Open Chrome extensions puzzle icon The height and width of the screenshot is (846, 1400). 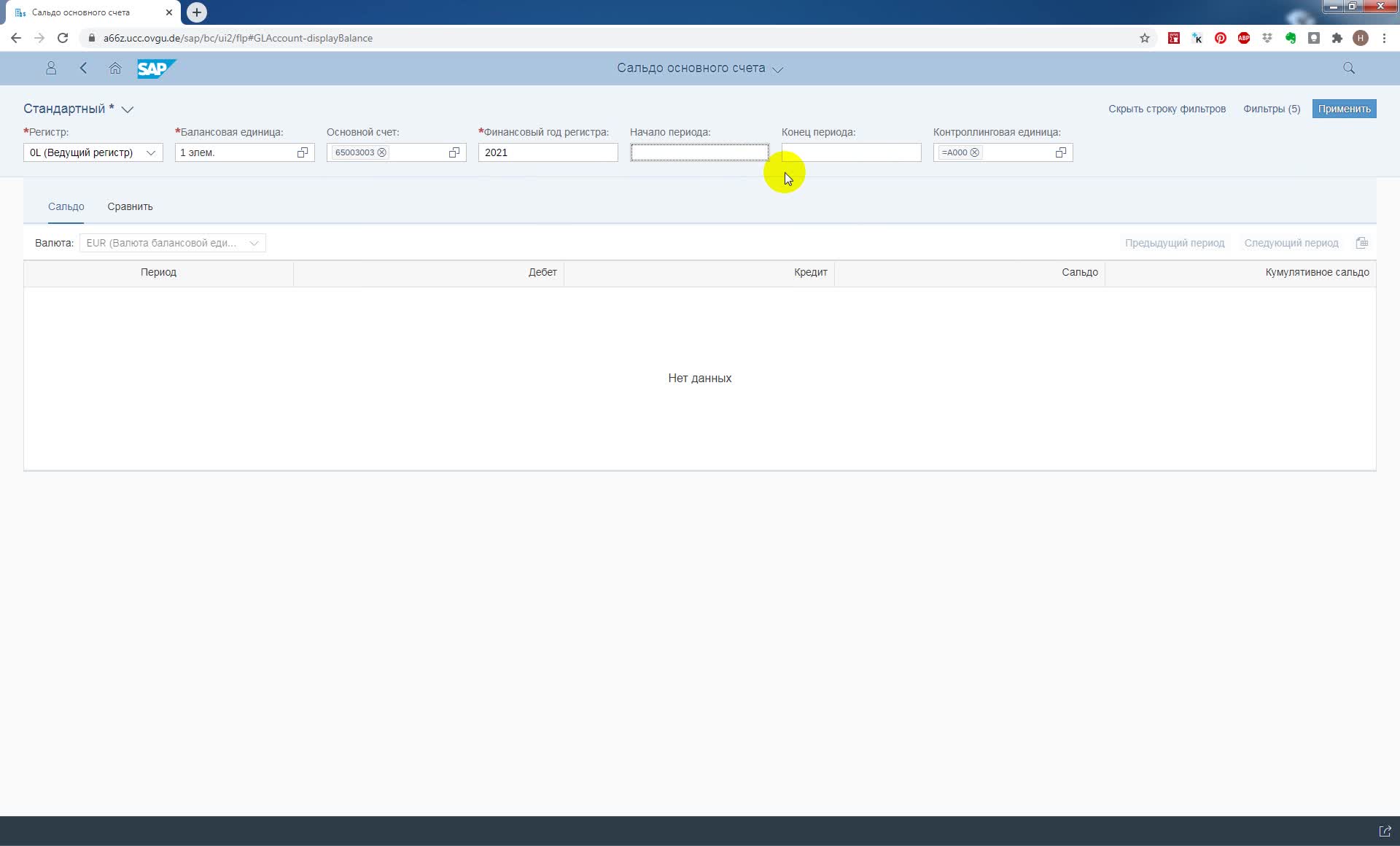coord(1337,38)
